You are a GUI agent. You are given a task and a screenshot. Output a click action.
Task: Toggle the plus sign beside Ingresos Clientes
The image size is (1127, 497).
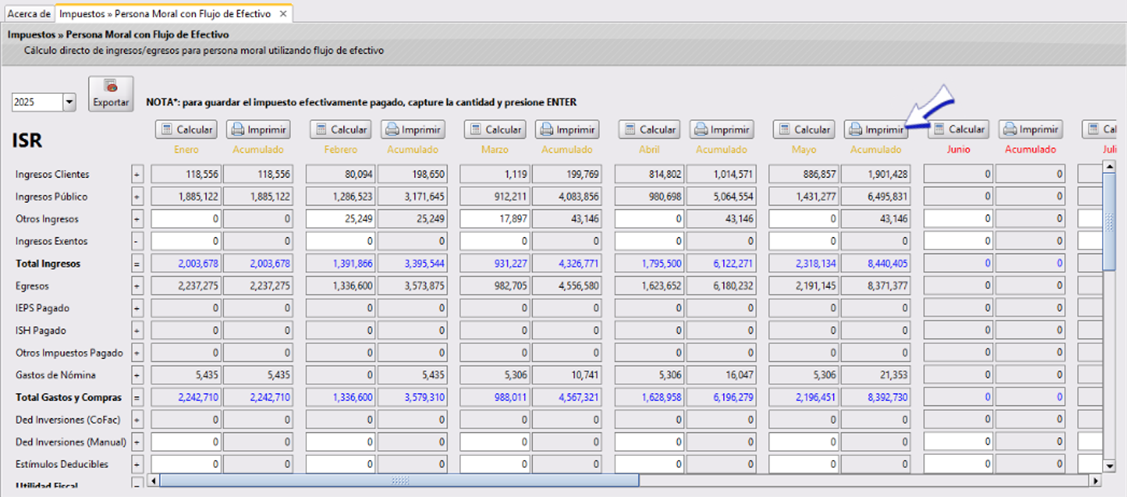[x=138, y=174]
